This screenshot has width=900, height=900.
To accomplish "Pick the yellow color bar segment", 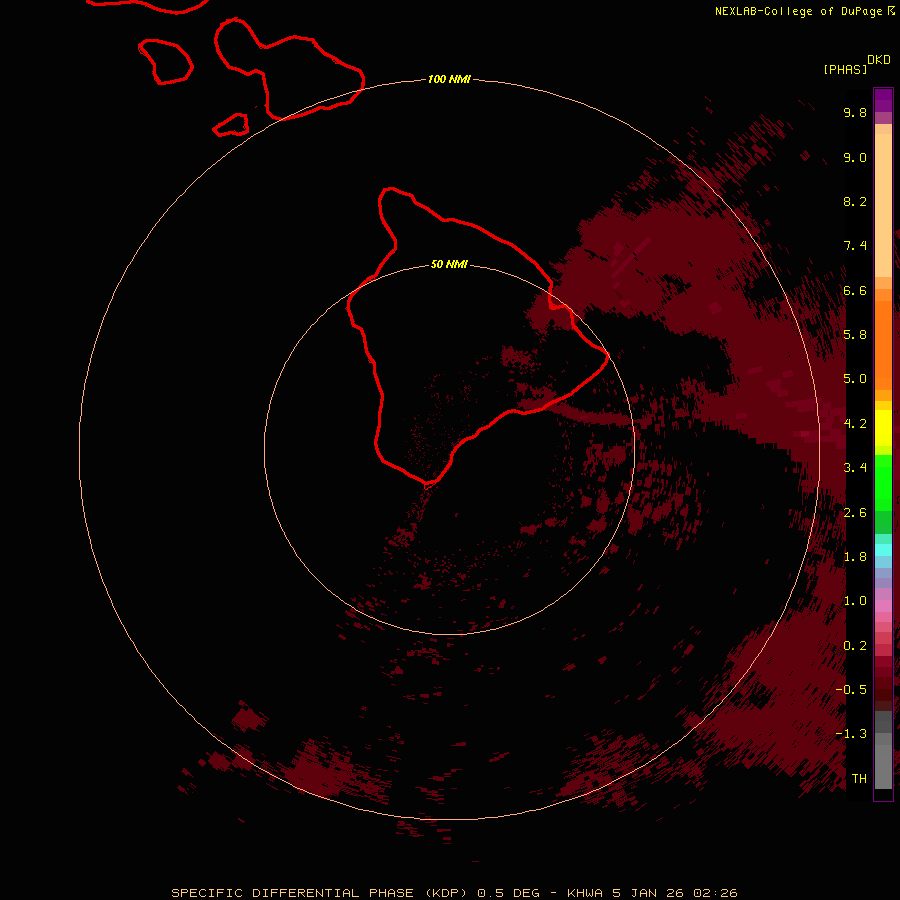I will (883, 428).
